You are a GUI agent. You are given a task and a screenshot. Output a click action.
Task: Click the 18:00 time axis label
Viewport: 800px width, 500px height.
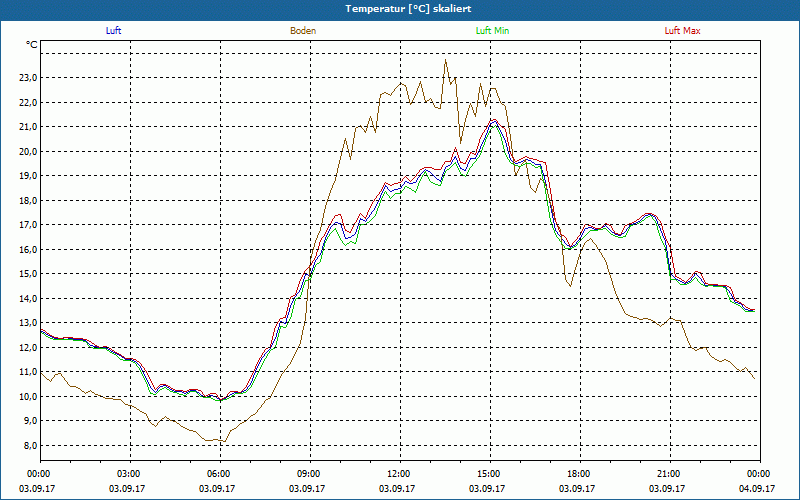(580, 474)
